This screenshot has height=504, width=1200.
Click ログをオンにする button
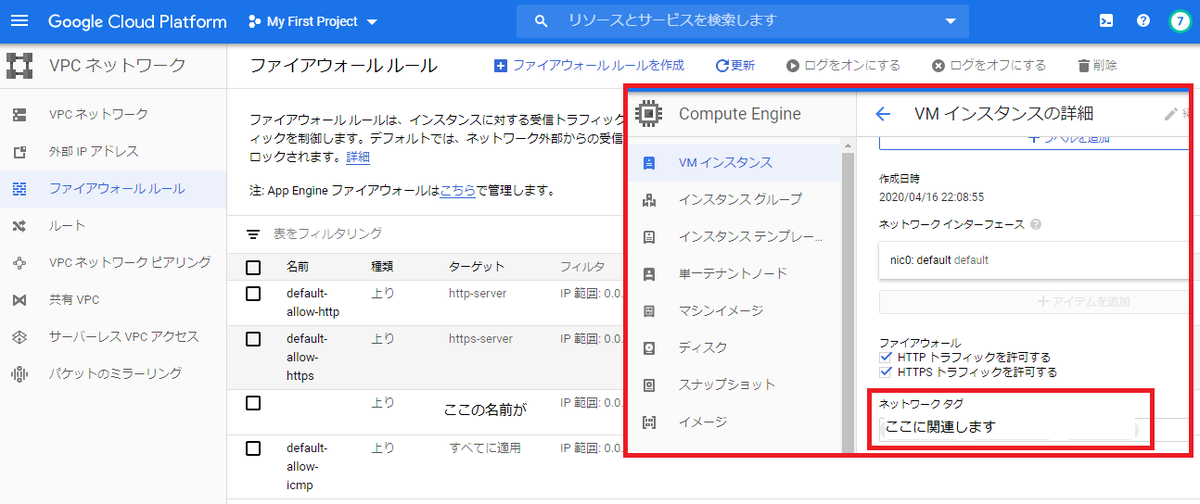tap(843, 65)
